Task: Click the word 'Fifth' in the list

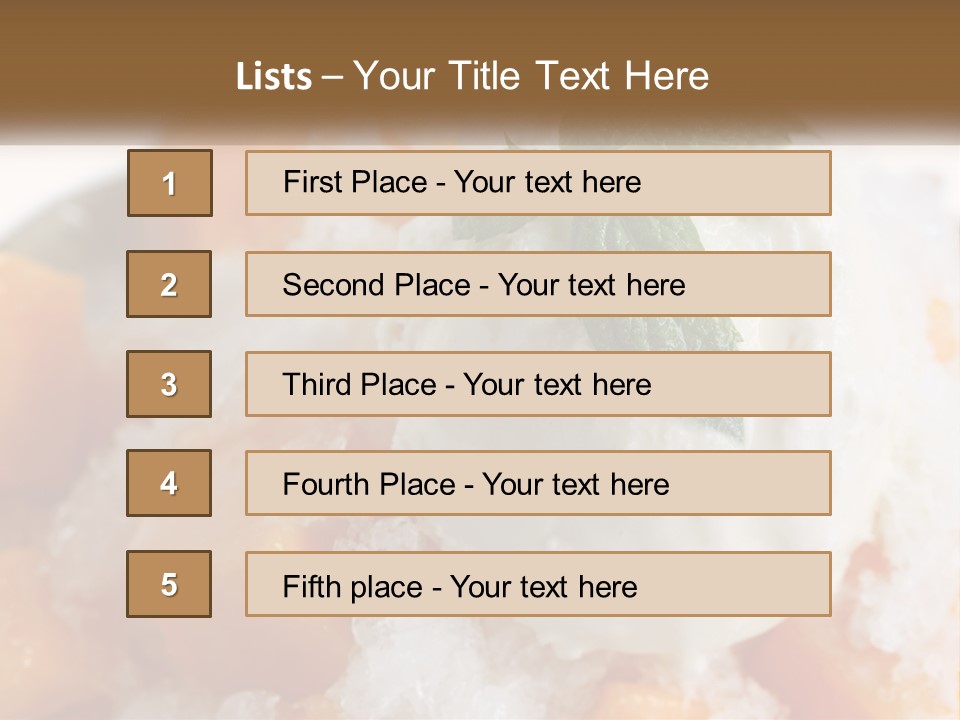Action: (x=310, y=586)
